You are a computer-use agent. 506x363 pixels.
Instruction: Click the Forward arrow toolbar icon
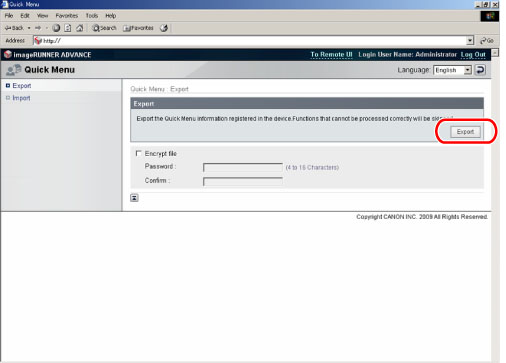[38, 28]
